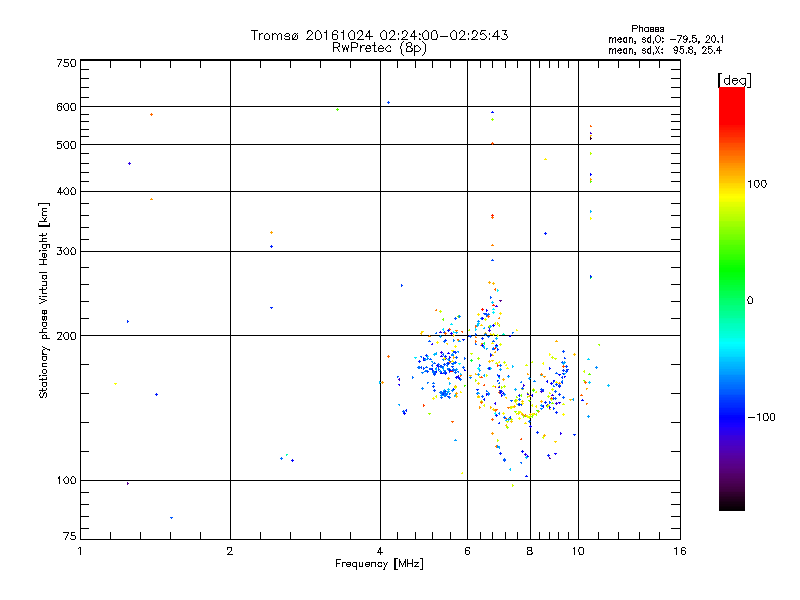Click the 'Frequency [MHz]' x-axis title
The height and width of the screenshot is (600, 800).
coord(379,564)
